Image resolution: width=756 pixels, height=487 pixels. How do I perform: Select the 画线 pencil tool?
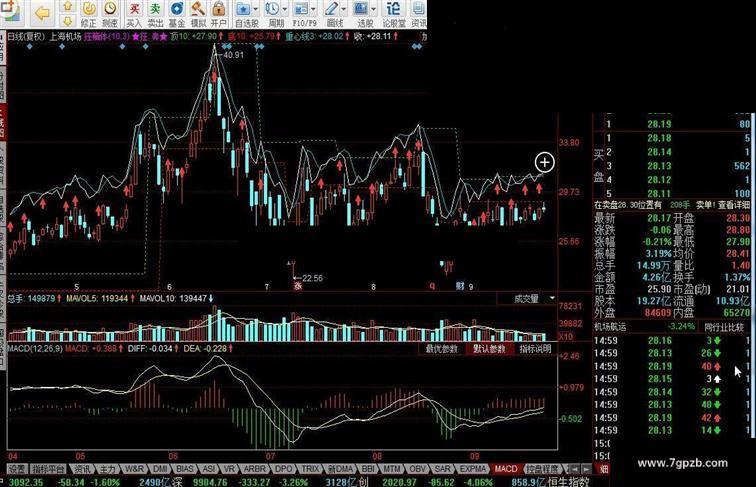coord(331,10)
